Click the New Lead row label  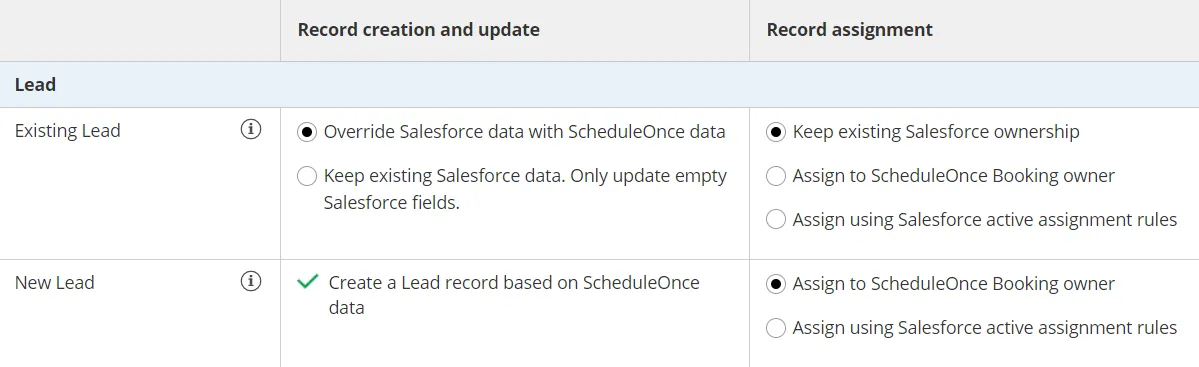tap(55, 282)
